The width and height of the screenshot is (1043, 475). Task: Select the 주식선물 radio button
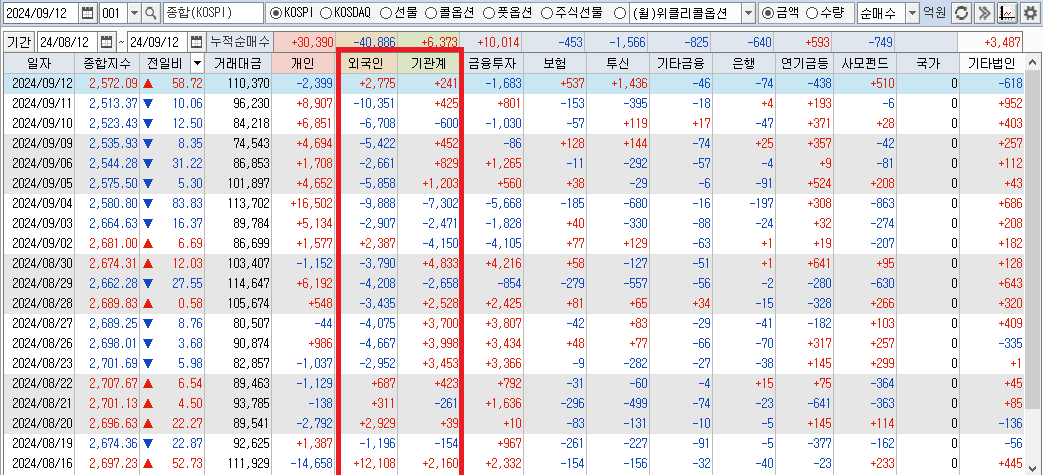[547, 13]
